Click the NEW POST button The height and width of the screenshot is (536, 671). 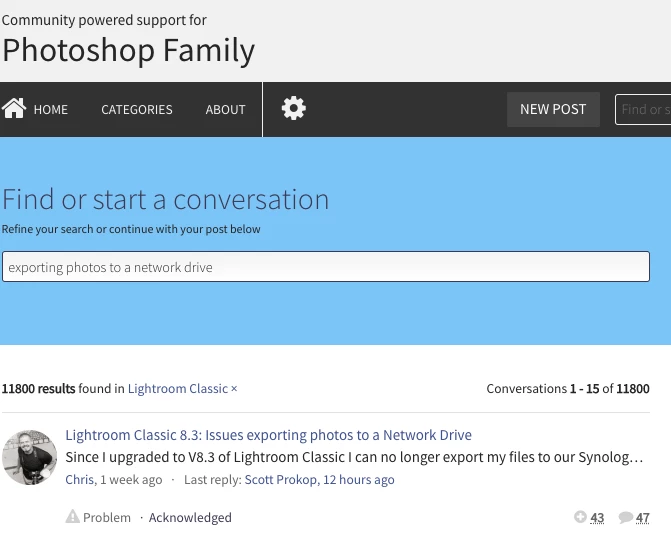pos(553,110)
